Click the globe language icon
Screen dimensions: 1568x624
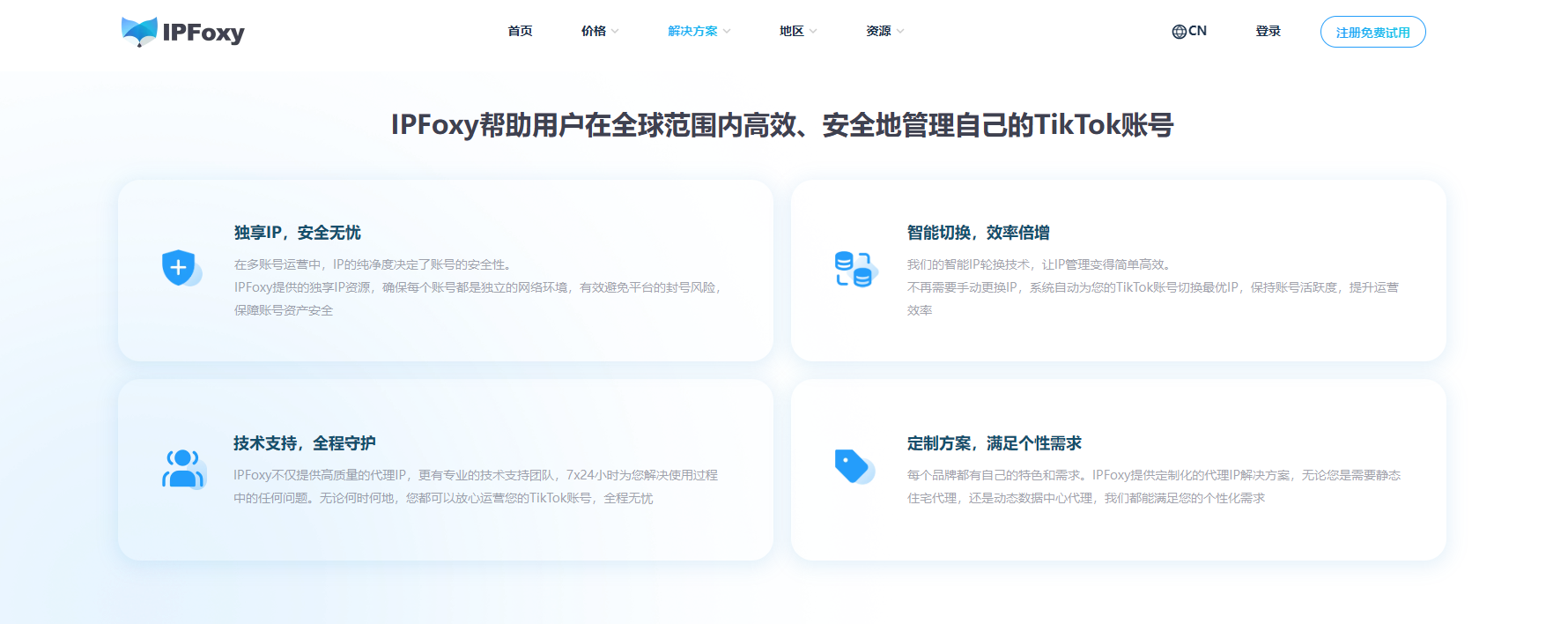(x=1179, y=32)
